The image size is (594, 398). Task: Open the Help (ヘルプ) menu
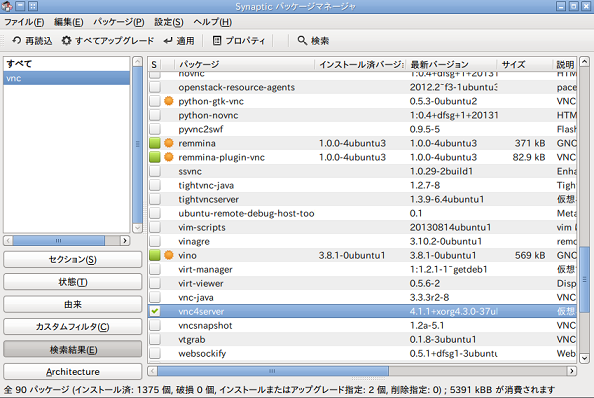[213, 22]
